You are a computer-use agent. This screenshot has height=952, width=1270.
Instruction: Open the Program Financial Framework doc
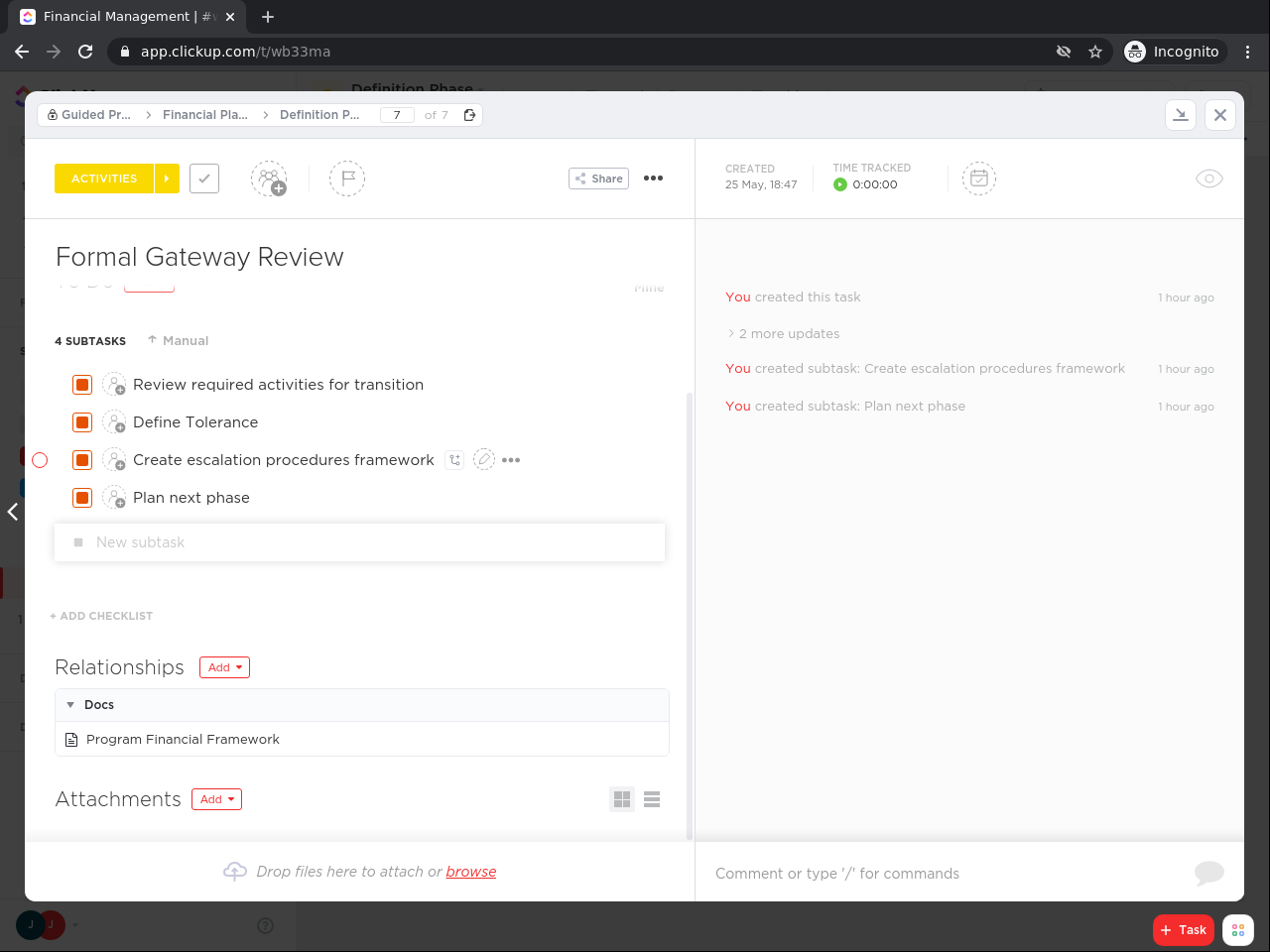183,740
